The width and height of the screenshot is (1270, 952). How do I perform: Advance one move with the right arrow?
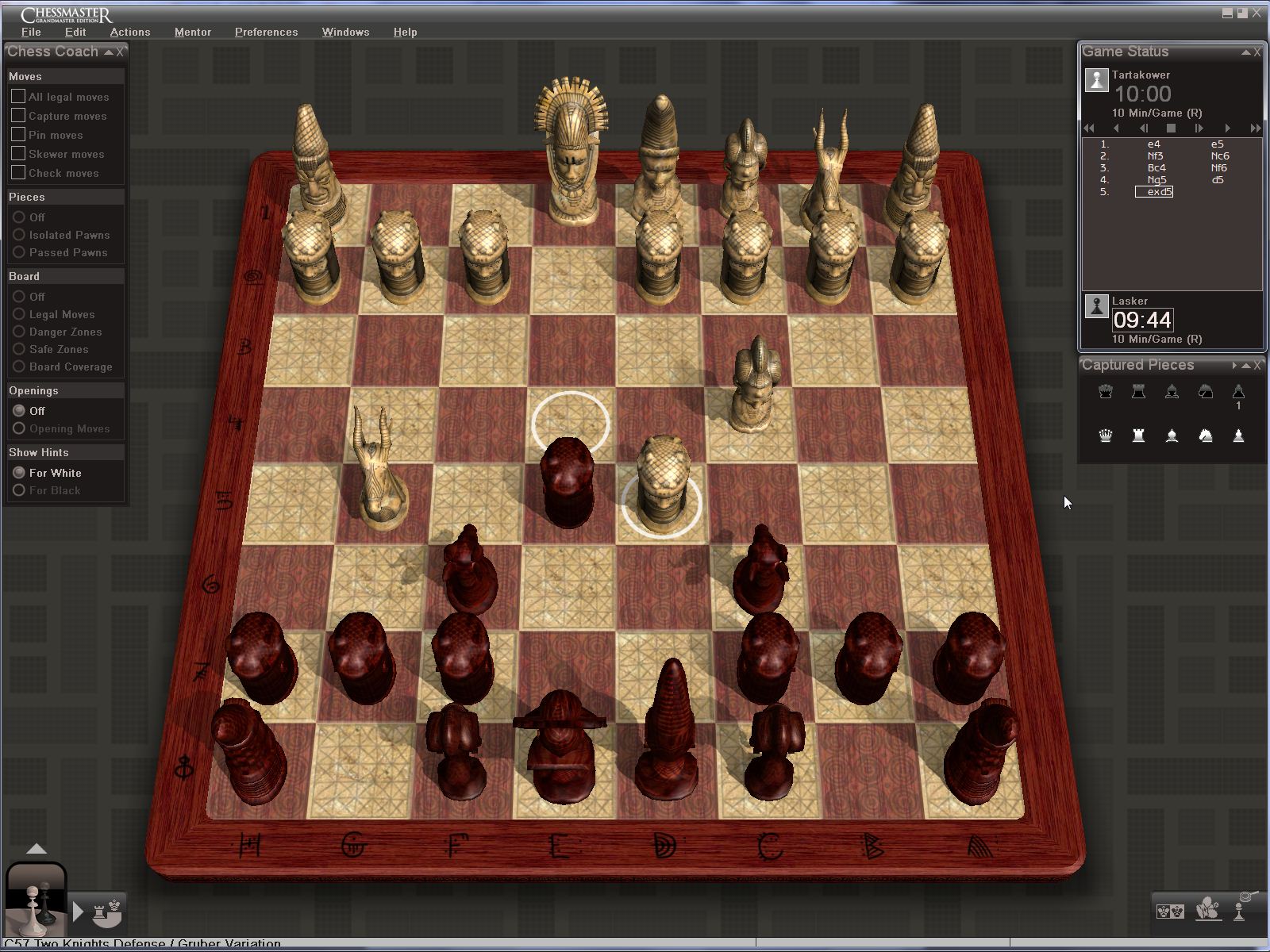1227,128
